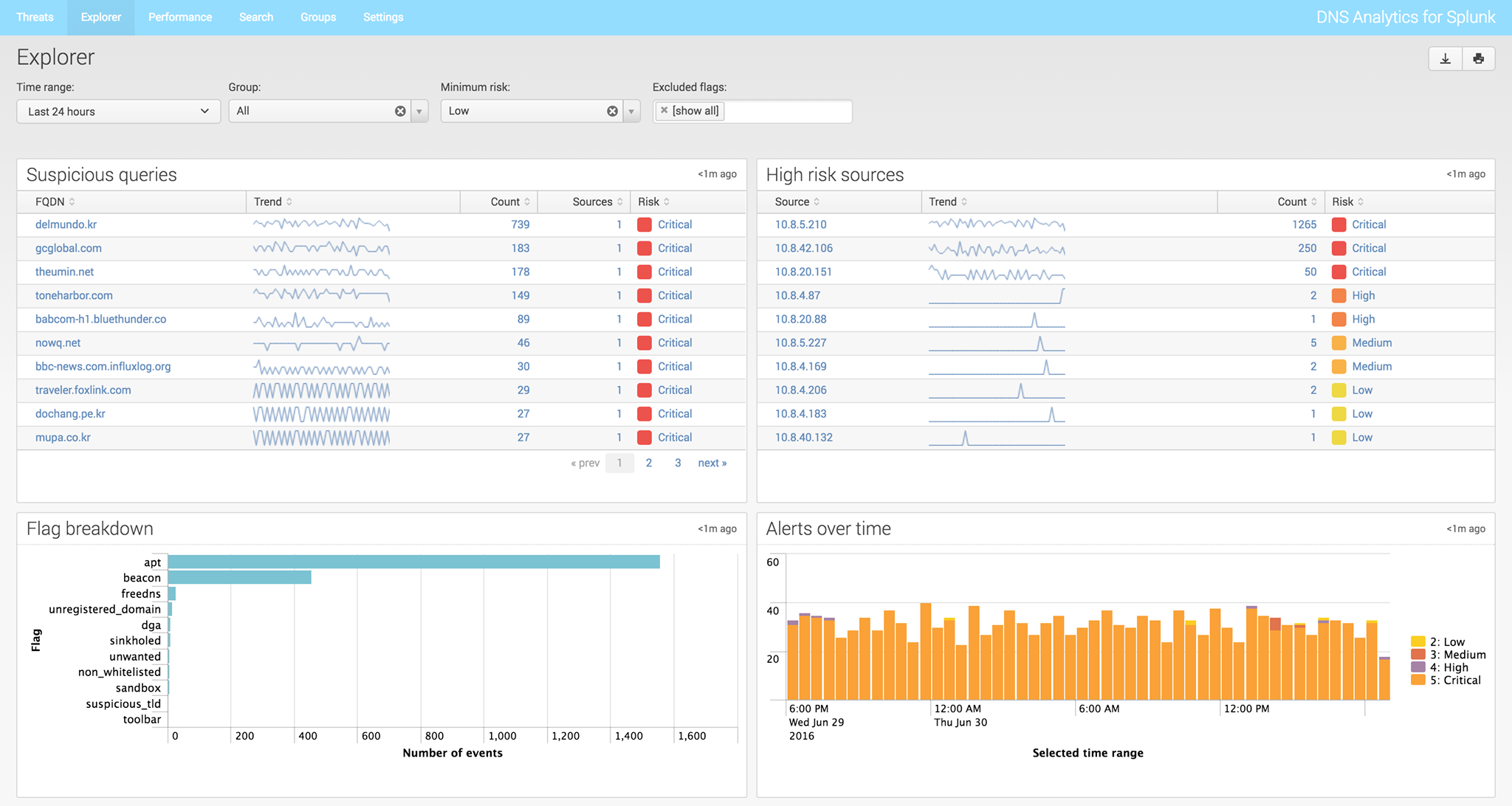This screenshot has width=1512, height=806.
Task: Click the print icon button
Action: 1478,59
